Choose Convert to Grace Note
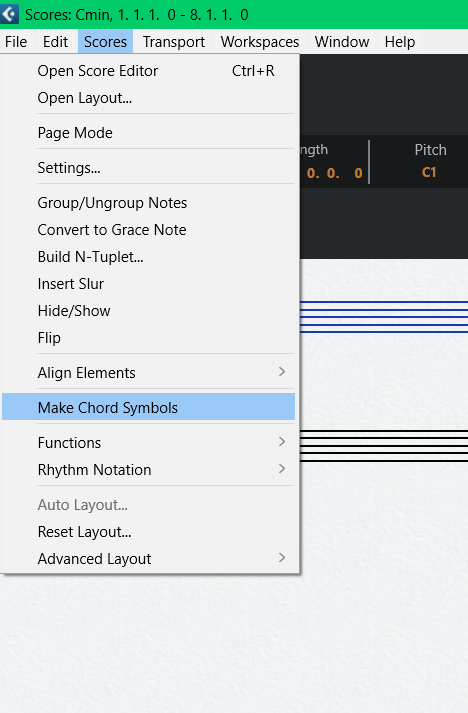 [148, 230]
